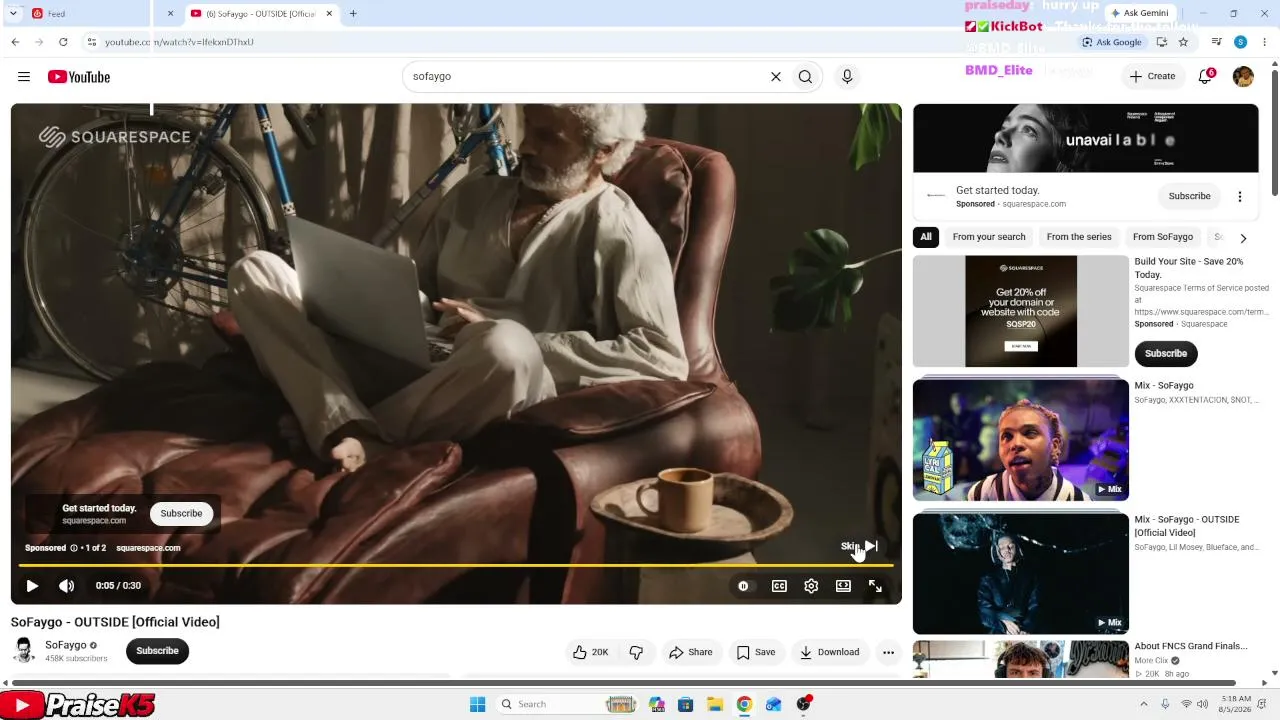Image resolution: width=1280 pixels, height=720 pixels.
Task: Click the Create button
Action: [1152, 76]
